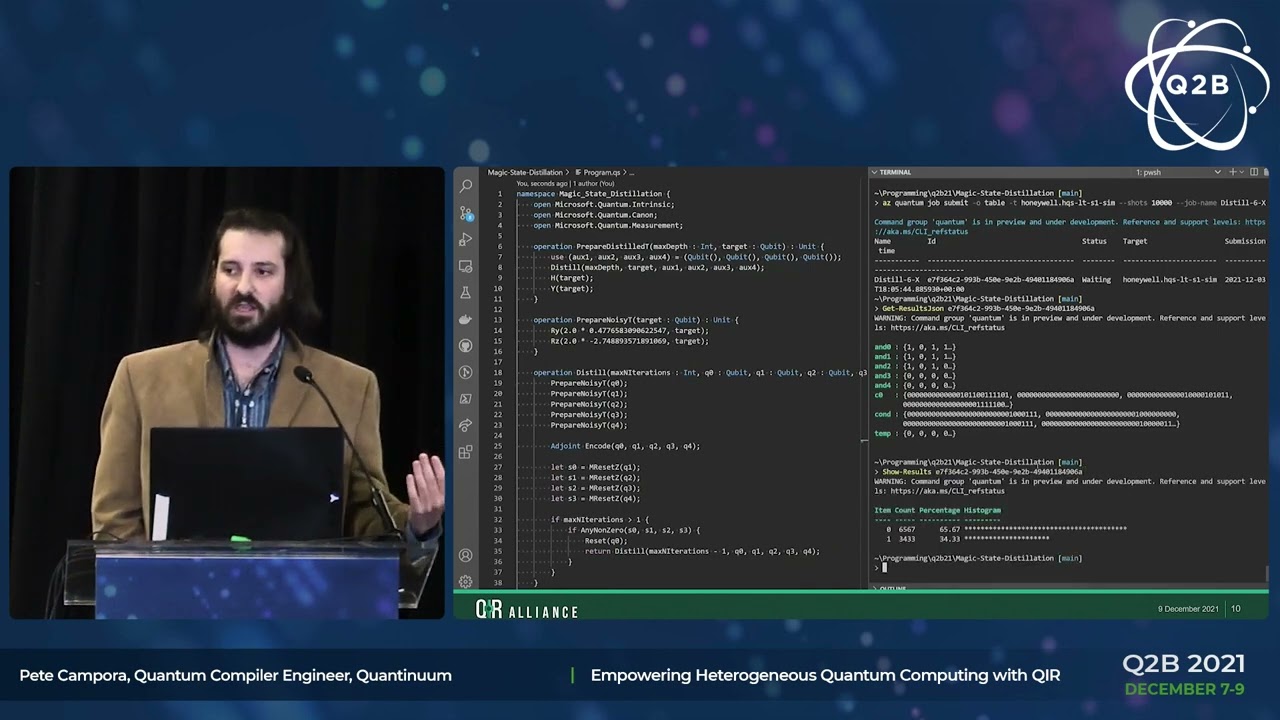Open the PowerShell view in activity bar
This screenshot has height=720, width=1280.
point(465,399)
